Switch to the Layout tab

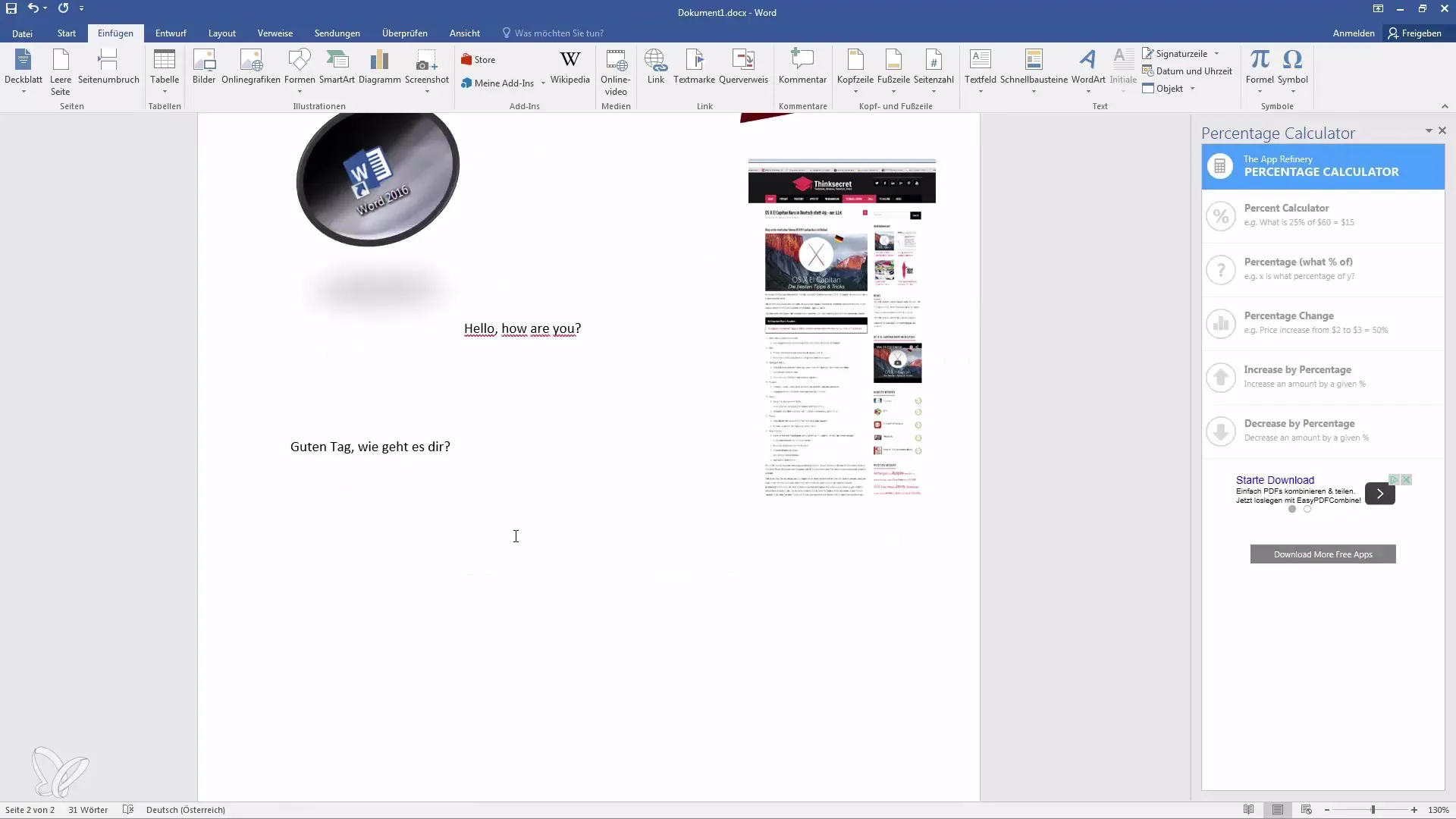[222, 33]
